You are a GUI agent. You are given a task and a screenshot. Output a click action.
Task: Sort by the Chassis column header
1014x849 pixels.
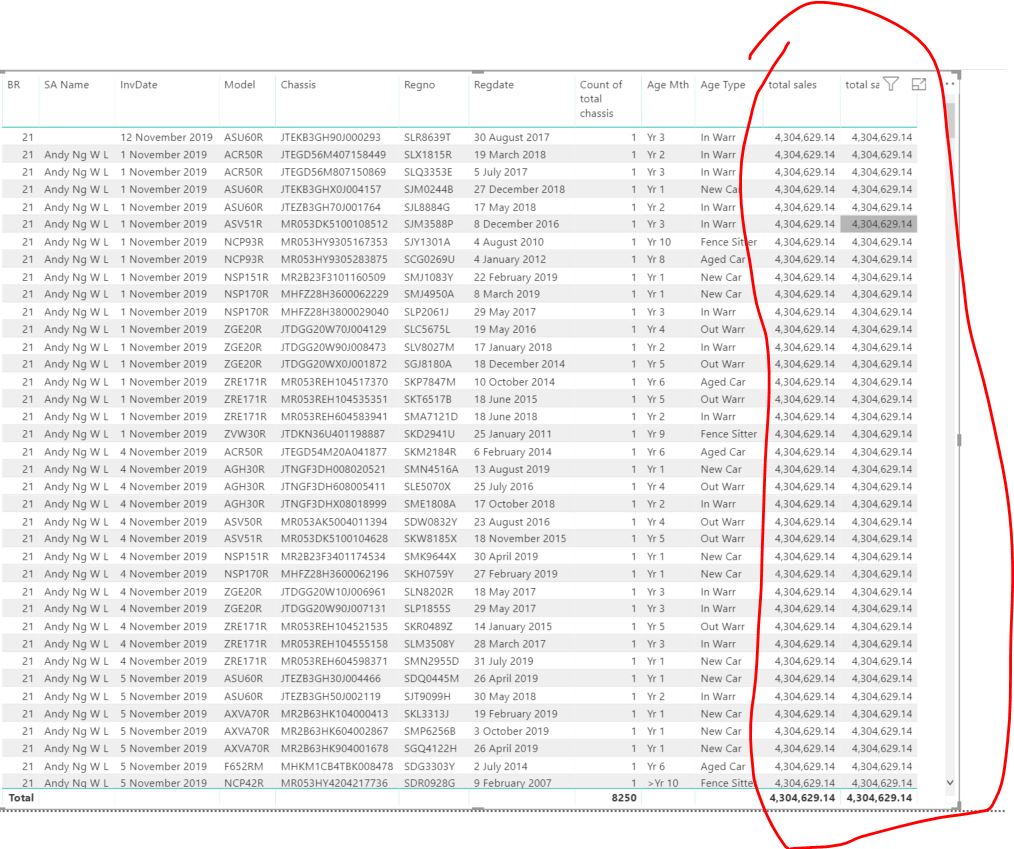[x=298, y=85]
